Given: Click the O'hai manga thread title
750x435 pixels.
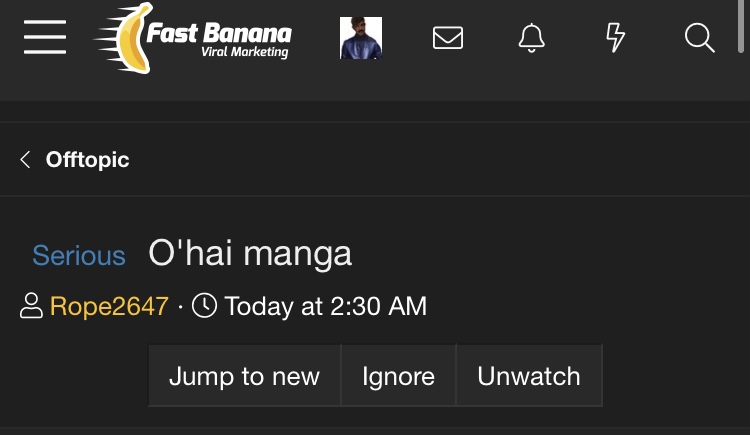Looking at the screenshot, I should pos(250,253).
